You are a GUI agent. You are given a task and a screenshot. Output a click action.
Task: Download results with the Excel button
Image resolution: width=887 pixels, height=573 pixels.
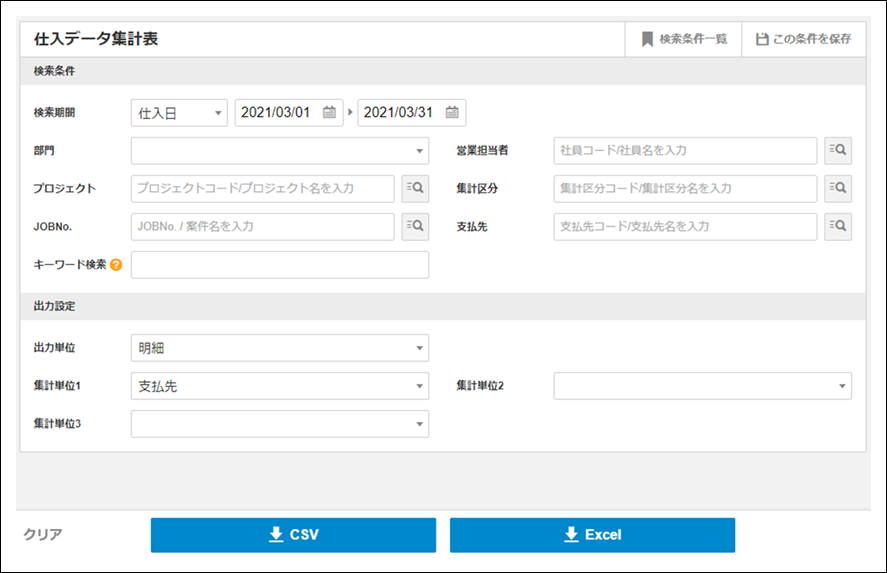click(x=592, y=535)
